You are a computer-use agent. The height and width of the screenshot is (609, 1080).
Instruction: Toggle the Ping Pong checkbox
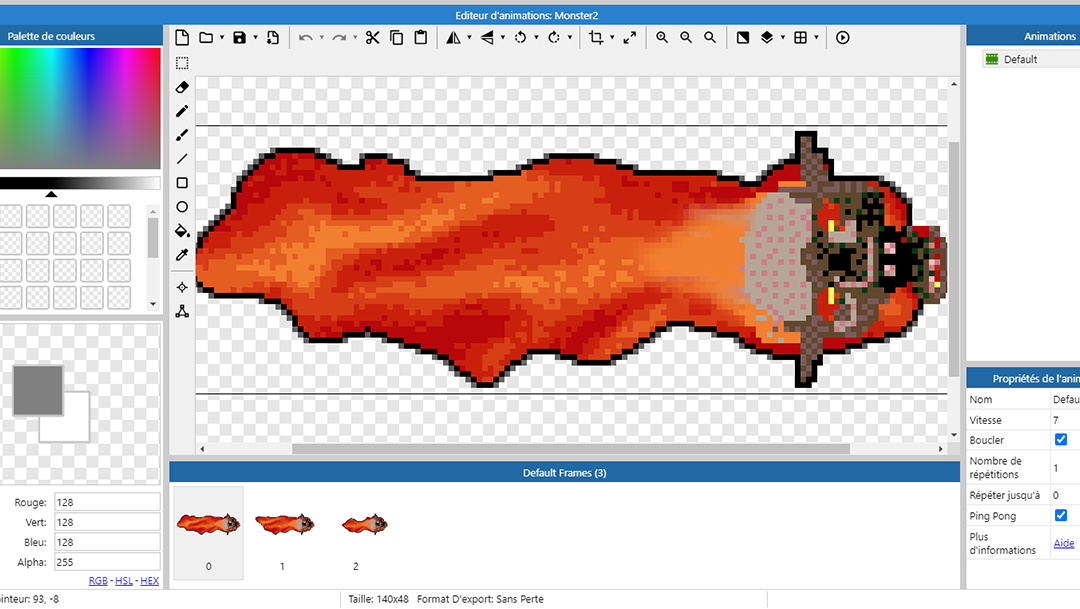pyautogui.click(x=1061, y=515)
